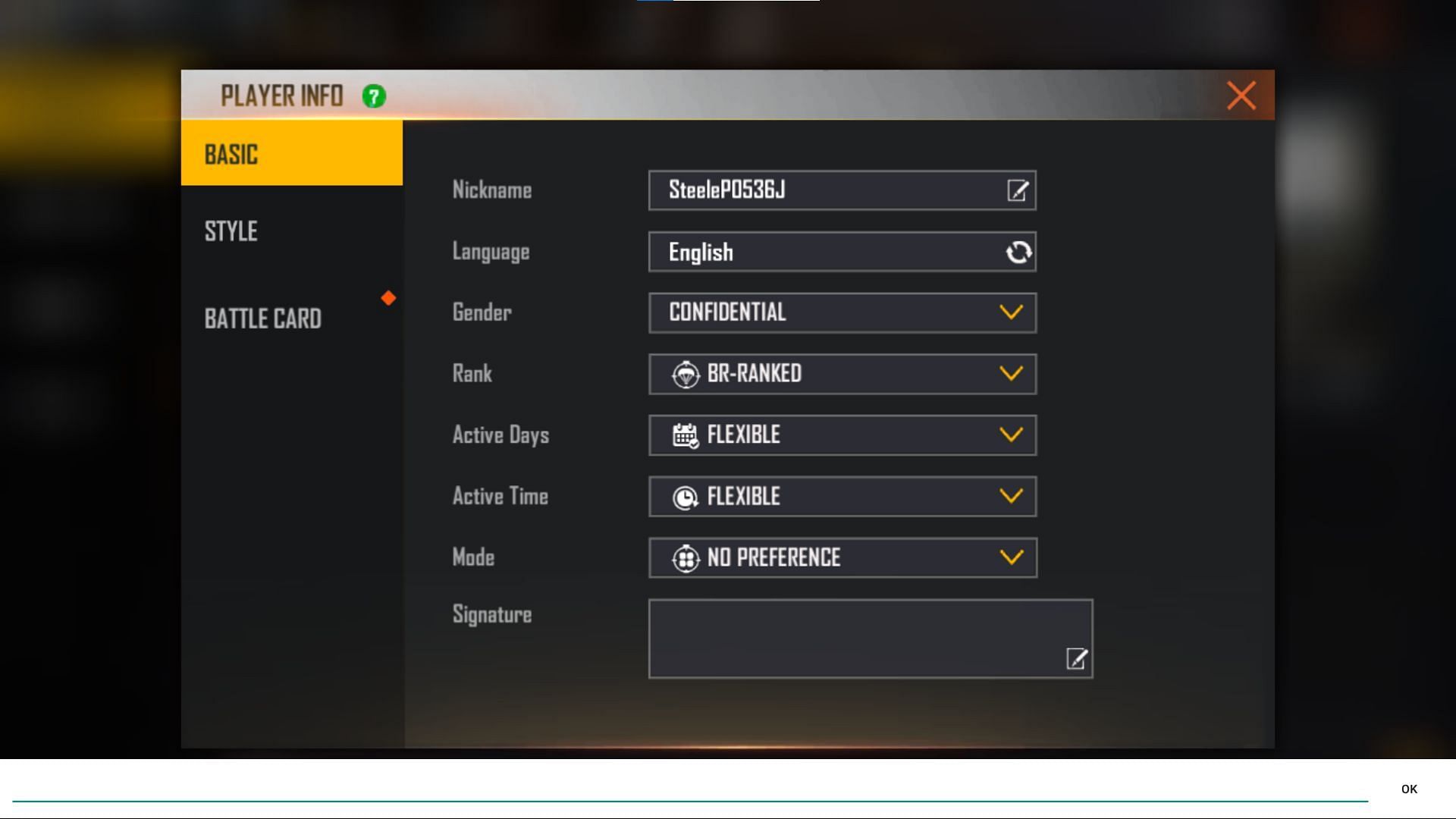Switch to the BATTLE CARD tab

click(262, 317)
